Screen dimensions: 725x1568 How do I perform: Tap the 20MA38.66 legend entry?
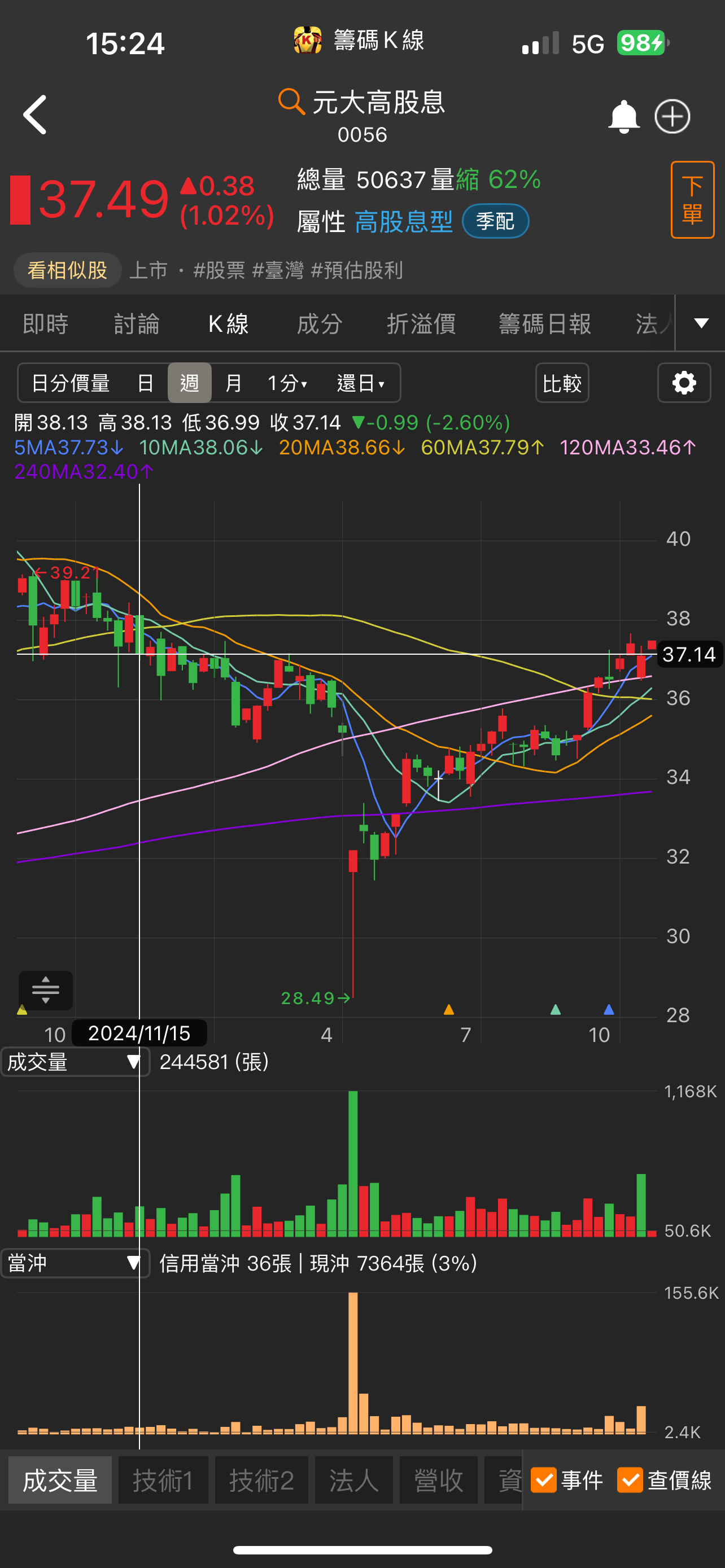(342, 448)
